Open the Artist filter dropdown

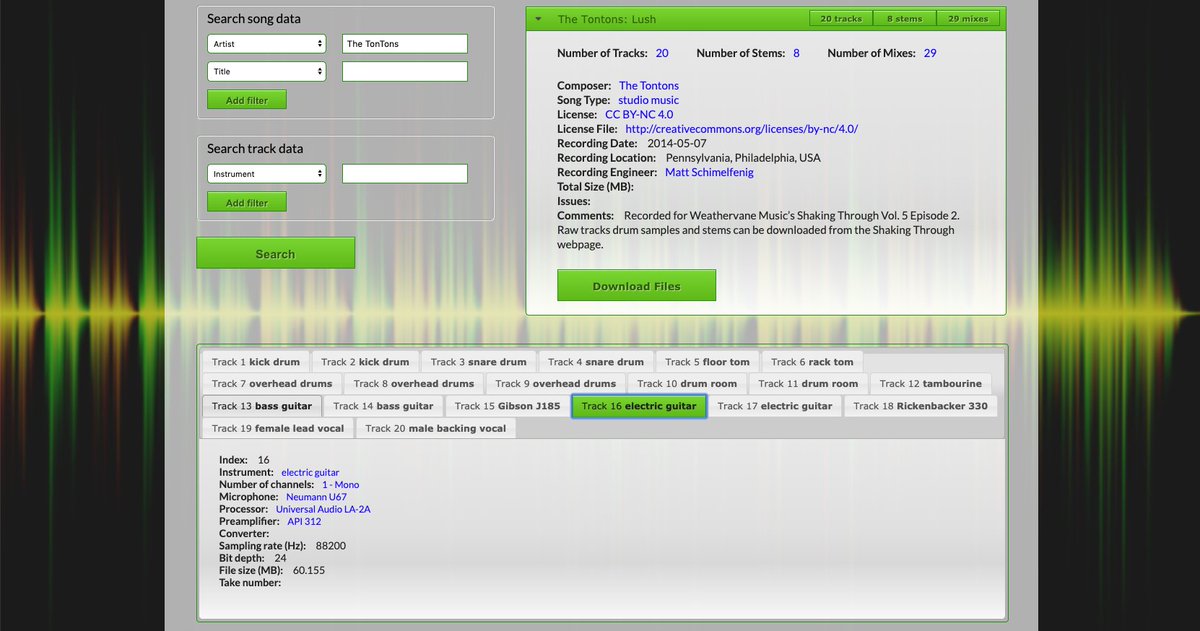pos(267,44)
